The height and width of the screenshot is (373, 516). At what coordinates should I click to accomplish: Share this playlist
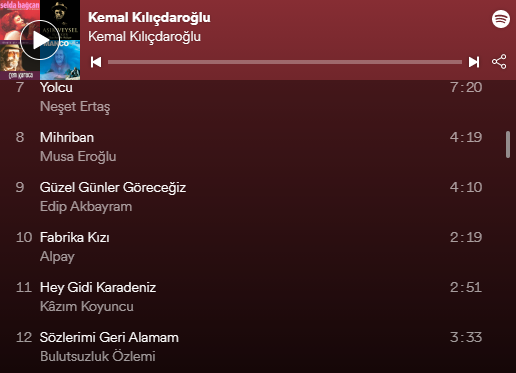pyautogui.click(x=499, y=62)
